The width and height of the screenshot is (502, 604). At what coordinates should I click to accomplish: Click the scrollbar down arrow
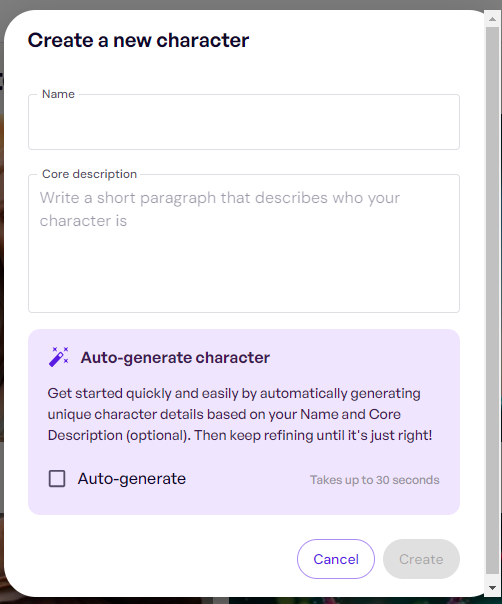point(492,588)
